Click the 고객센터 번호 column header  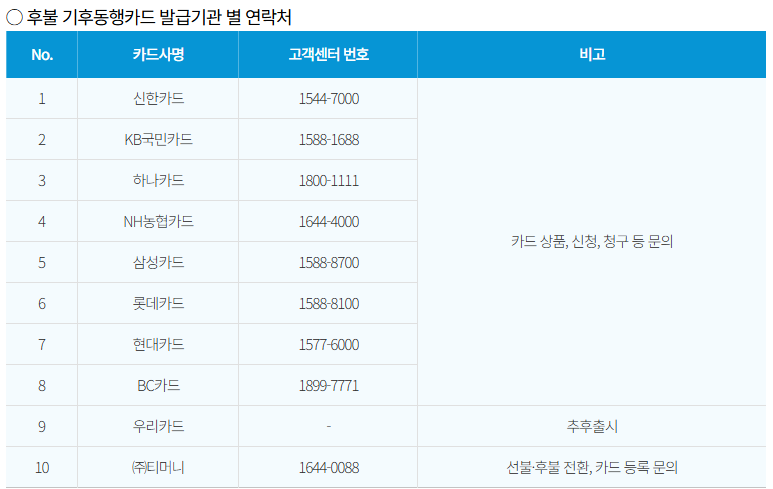(x=328, y=55)
